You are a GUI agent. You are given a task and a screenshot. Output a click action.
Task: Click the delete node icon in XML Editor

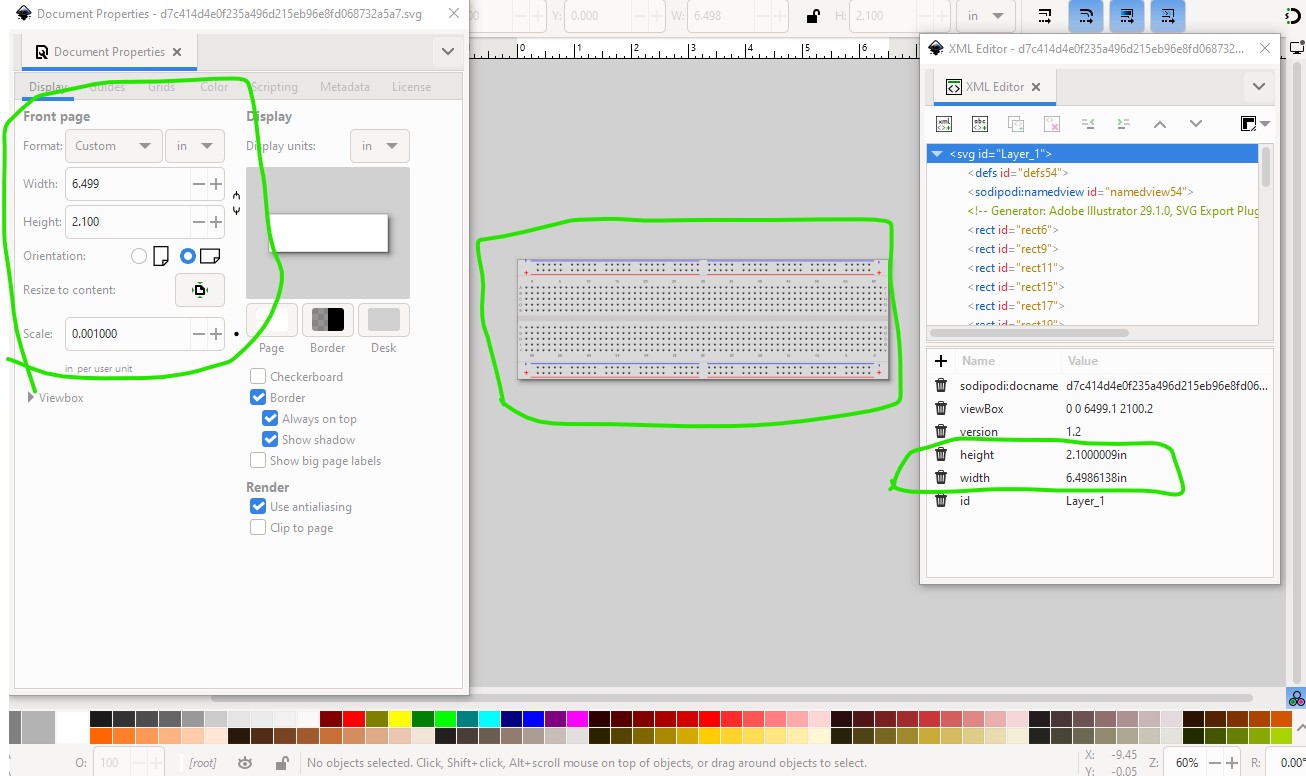(x=1052, y=124)
